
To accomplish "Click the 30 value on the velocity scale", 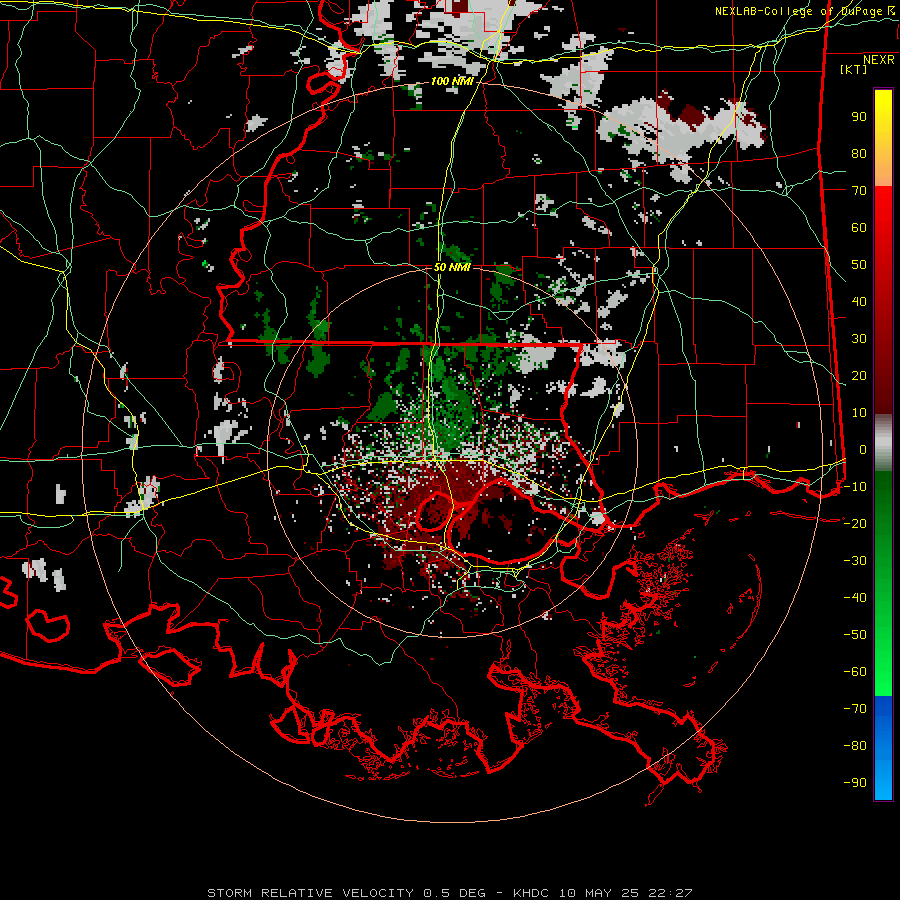I will coord(859,339).
